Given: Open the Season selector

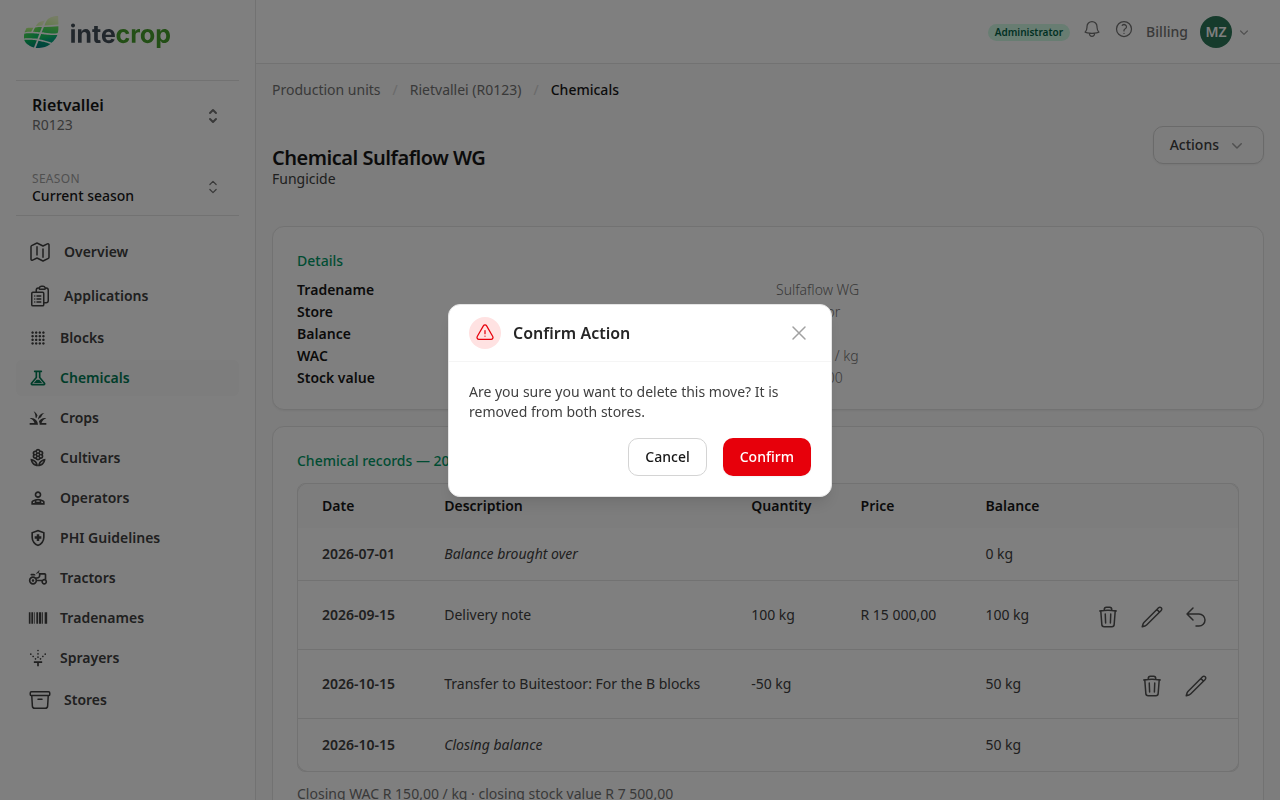Looking at the screenshot, I should tap(127, 187).
